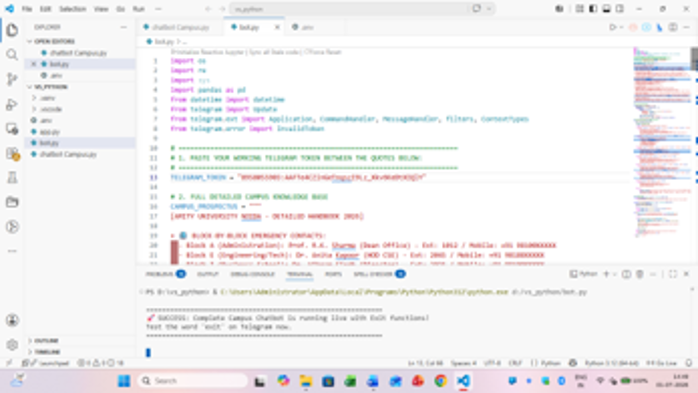
Task: Run the Python file with play button
Action: pyautogui.click(x=613, y=27)
